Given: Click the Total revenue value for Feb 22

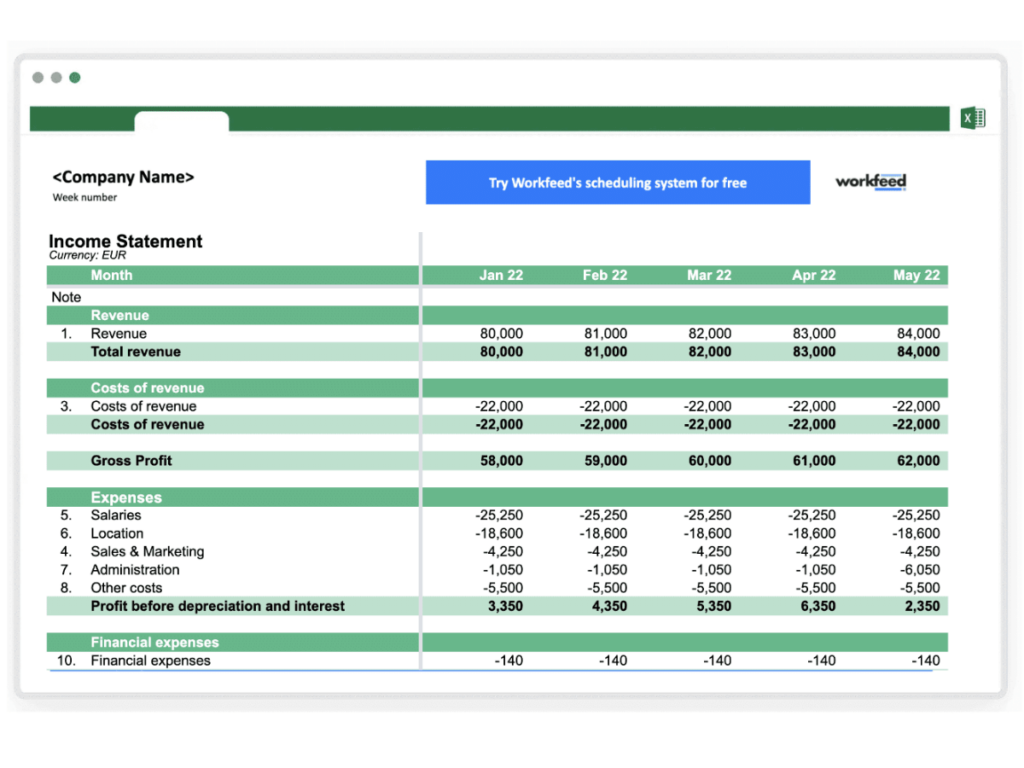Looking at the screenshot, I should pos(604,352).
